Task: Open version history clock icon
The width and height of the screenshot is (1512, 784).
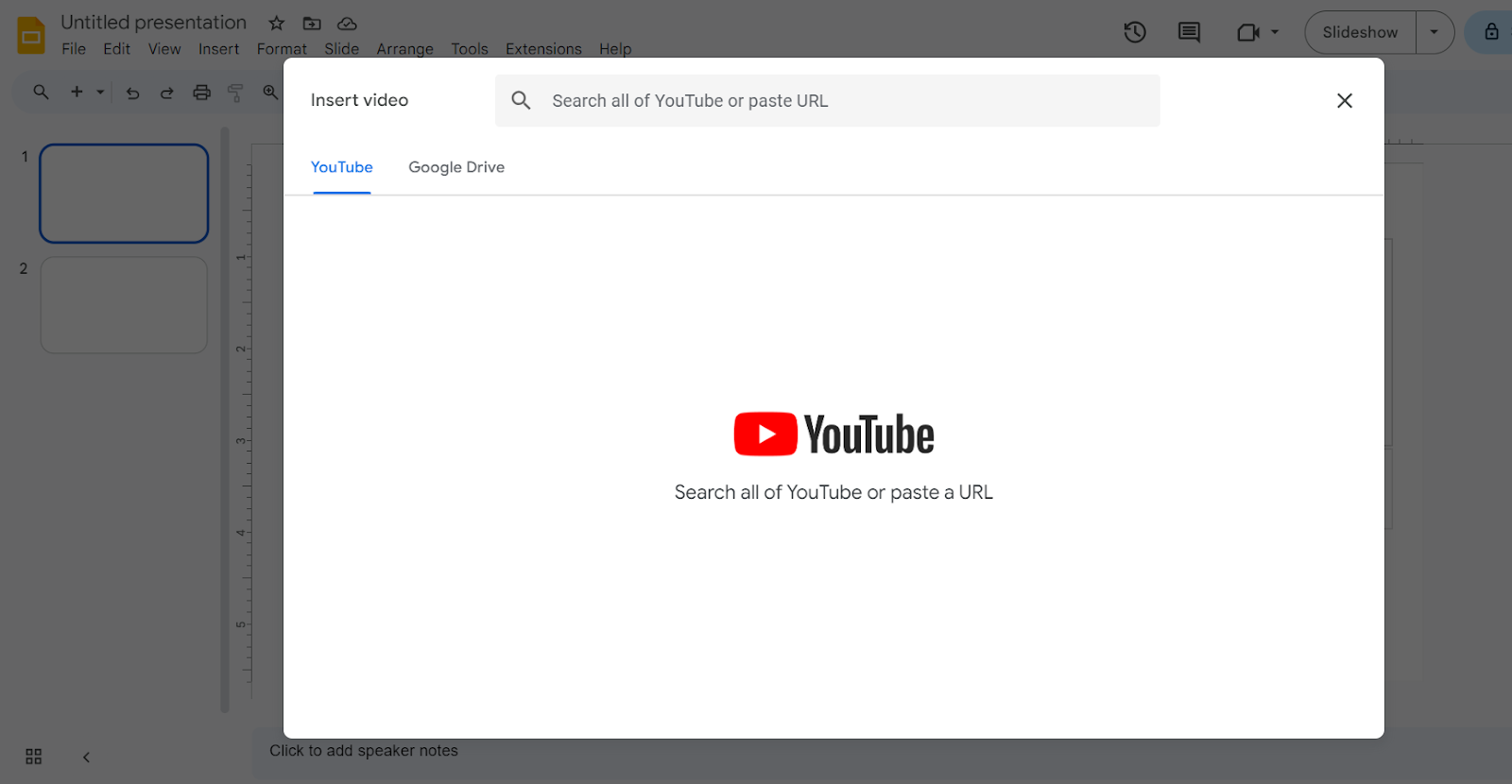Action: pos(1135,32)
